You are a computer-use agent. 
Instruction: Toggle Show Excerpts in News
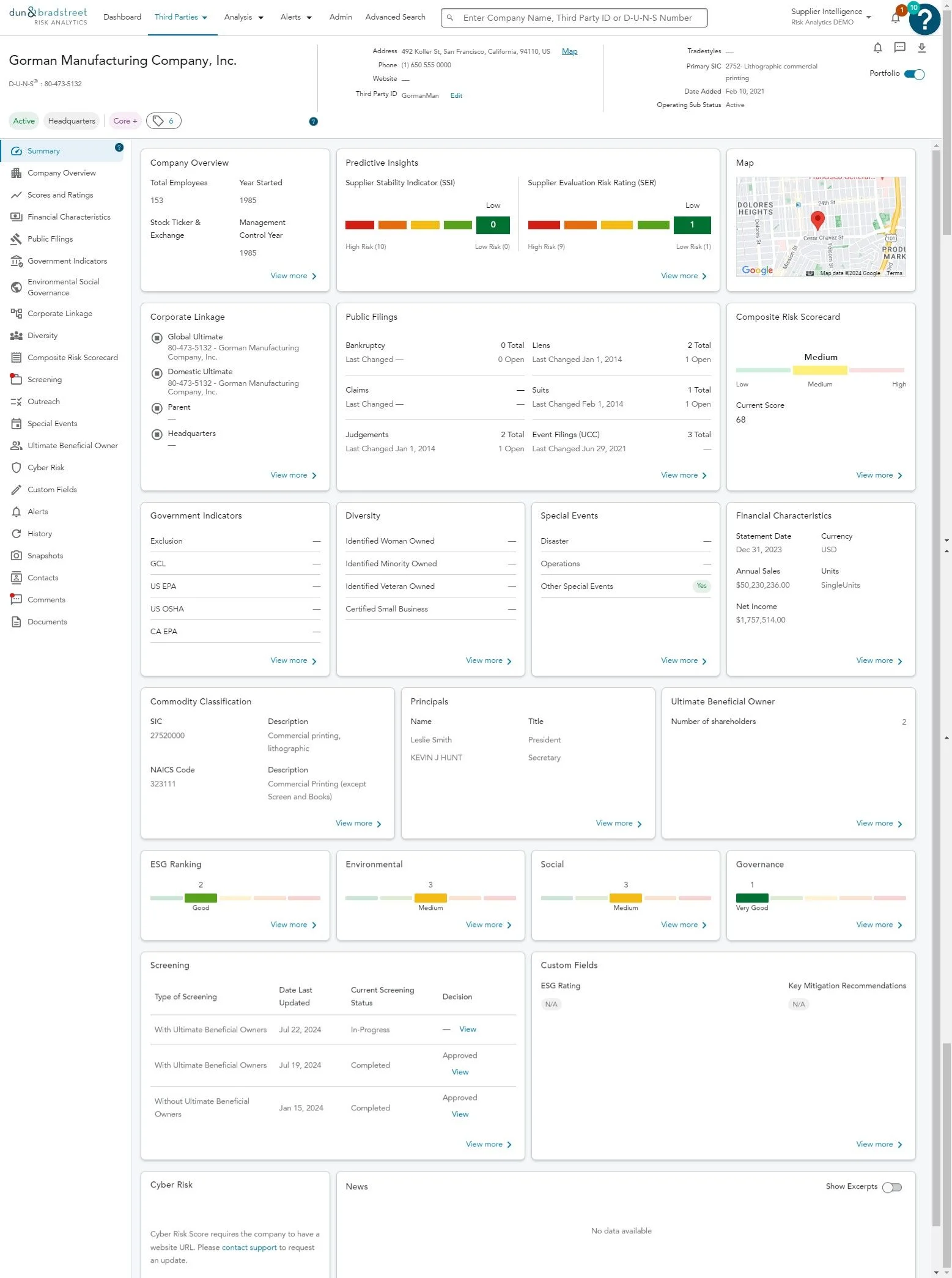[x=892, y=1188]
